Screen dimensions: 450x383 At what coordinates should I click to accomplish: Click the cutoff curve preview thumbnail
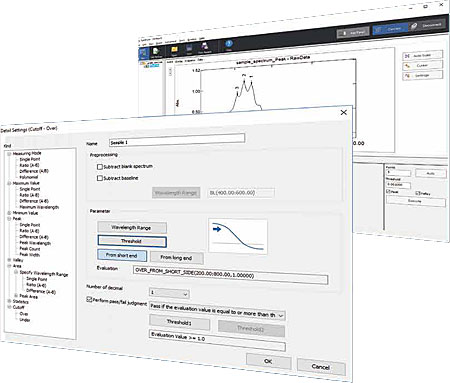click(238, 236)
